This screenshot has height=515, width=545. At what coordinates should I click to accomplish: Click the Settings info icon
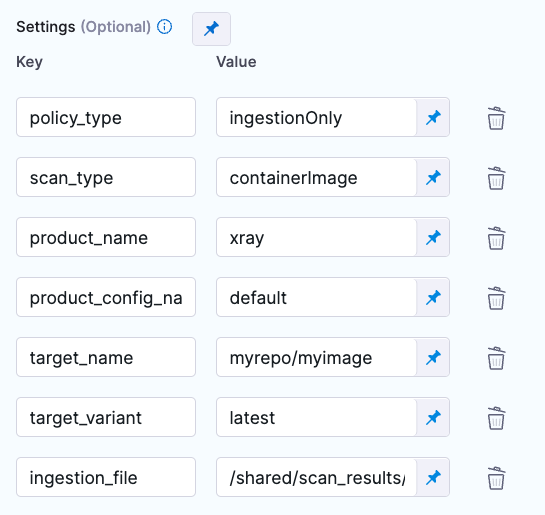pyautogui.click(x=164, y=27)
